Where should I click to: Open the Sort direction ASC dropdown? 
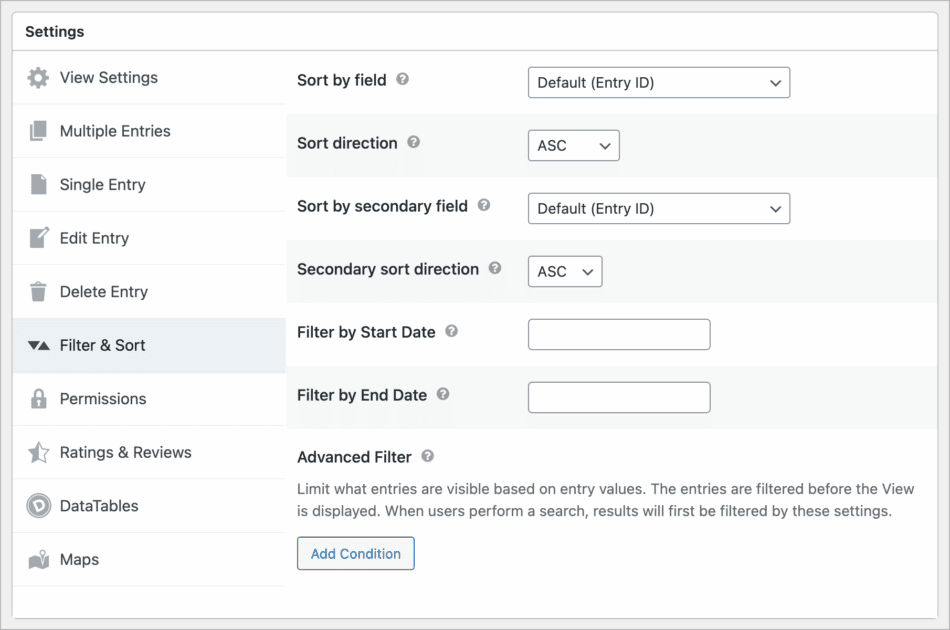(x=573, y=145)
